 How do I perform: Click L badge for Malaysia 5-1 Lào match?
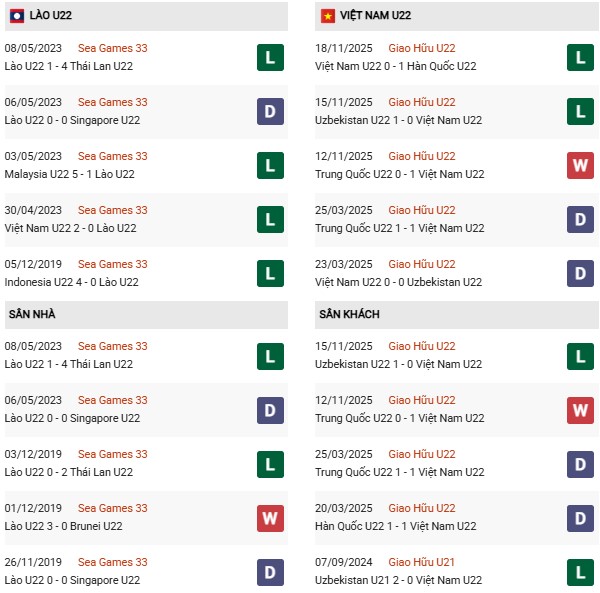point(269,165)
